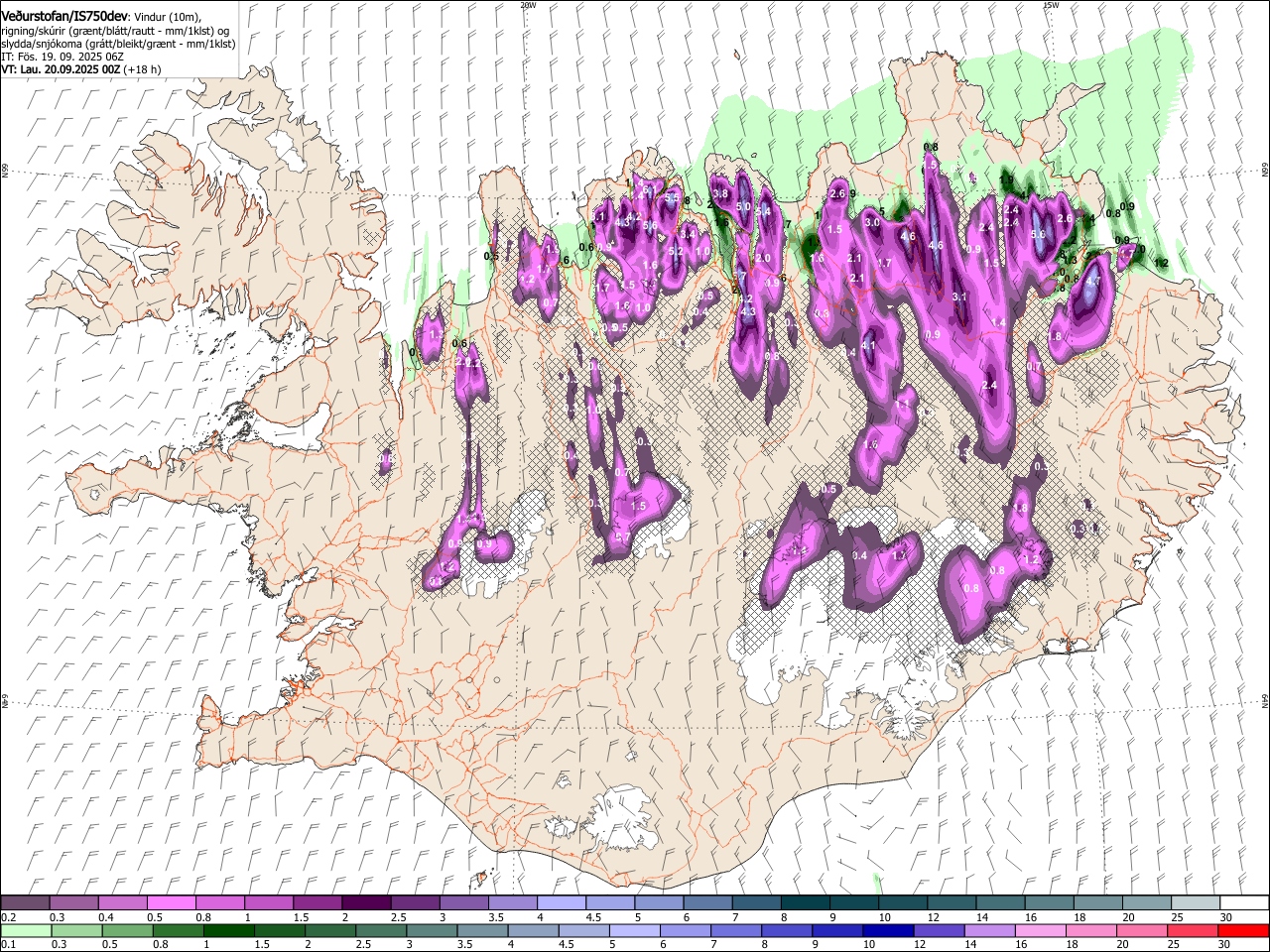
Task: Click the bright red lower-row swatch after 30
Action: (1244, 930)
